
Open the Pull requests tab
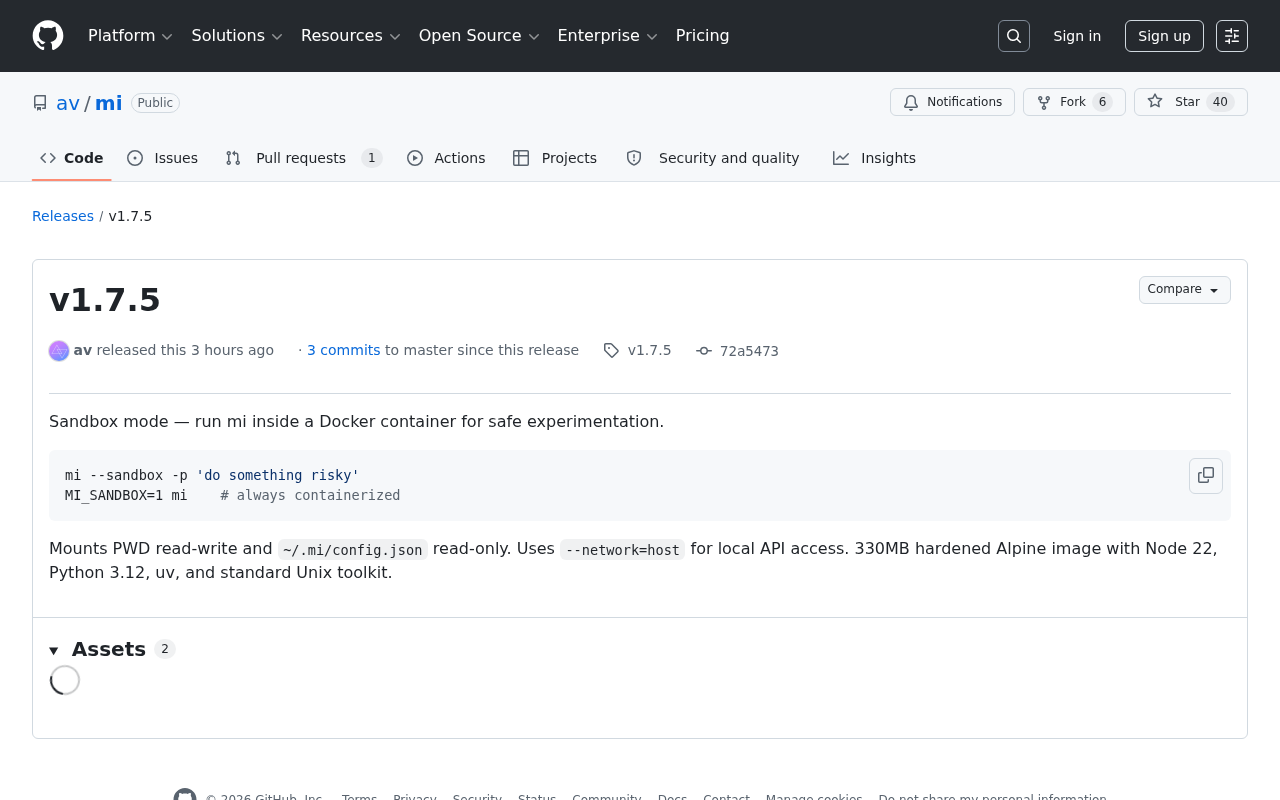click(x=303, y=158)
